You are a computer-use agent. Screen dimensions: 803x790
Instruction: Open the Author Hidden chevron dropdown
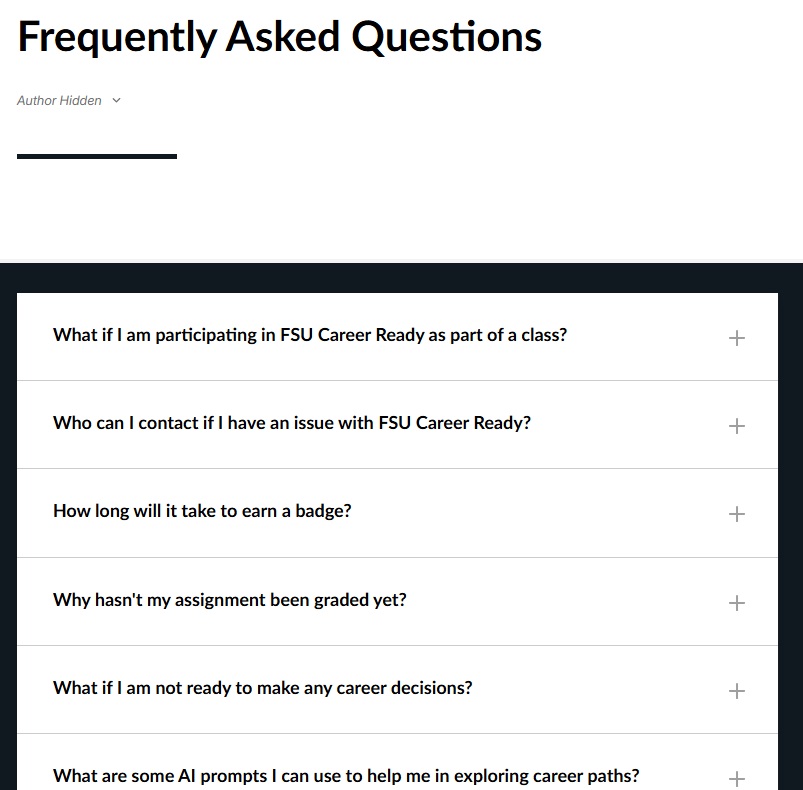pyautogui.click(x=116, y=101)
